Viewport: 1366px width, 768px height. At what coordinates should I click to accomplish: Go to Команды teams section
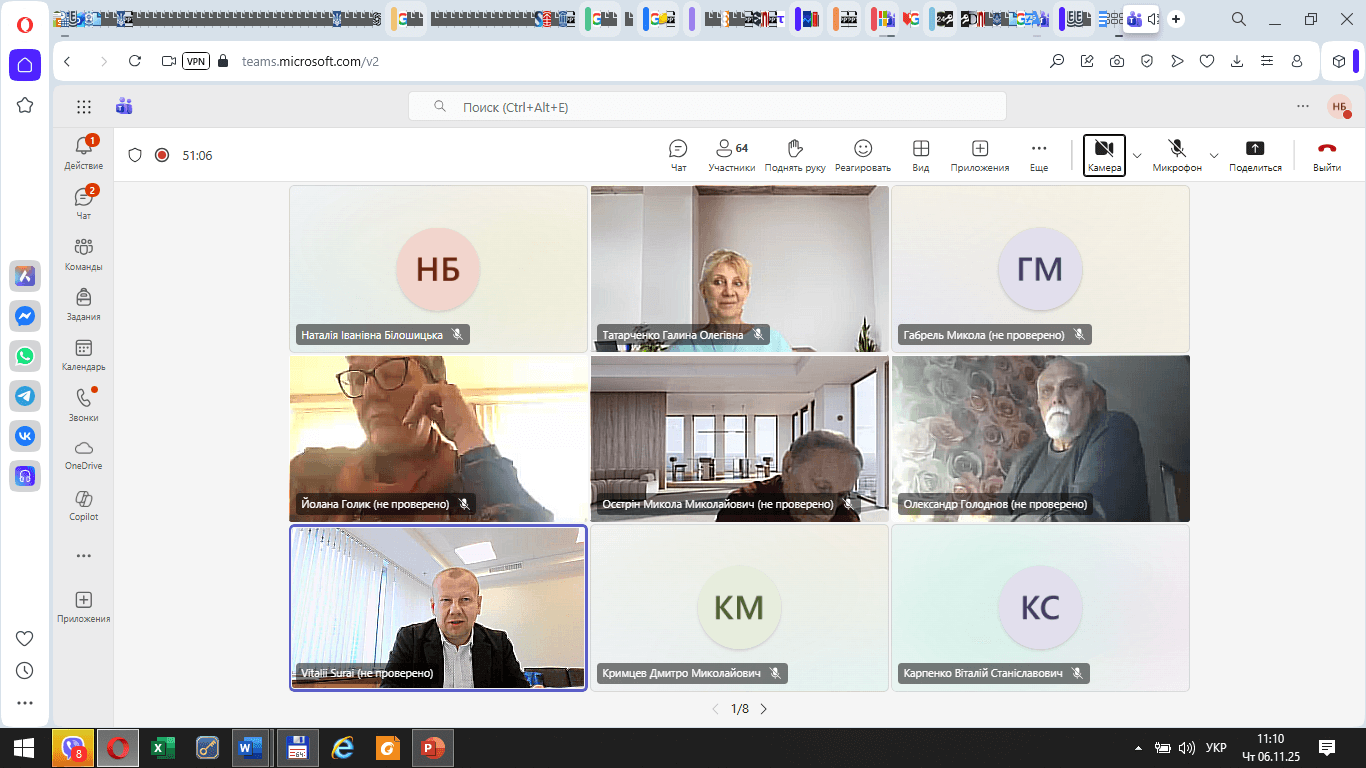tap(84, 254)
